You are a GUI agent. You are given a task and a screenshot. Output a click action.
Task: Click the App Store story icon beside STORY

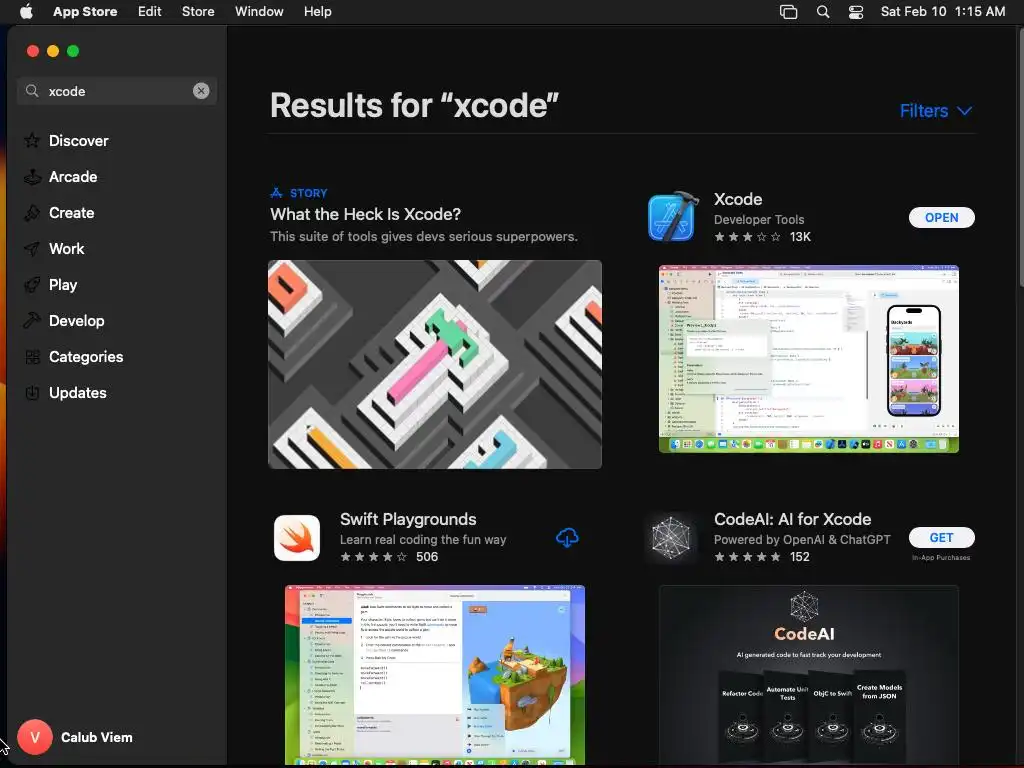[x=276, y=193]
